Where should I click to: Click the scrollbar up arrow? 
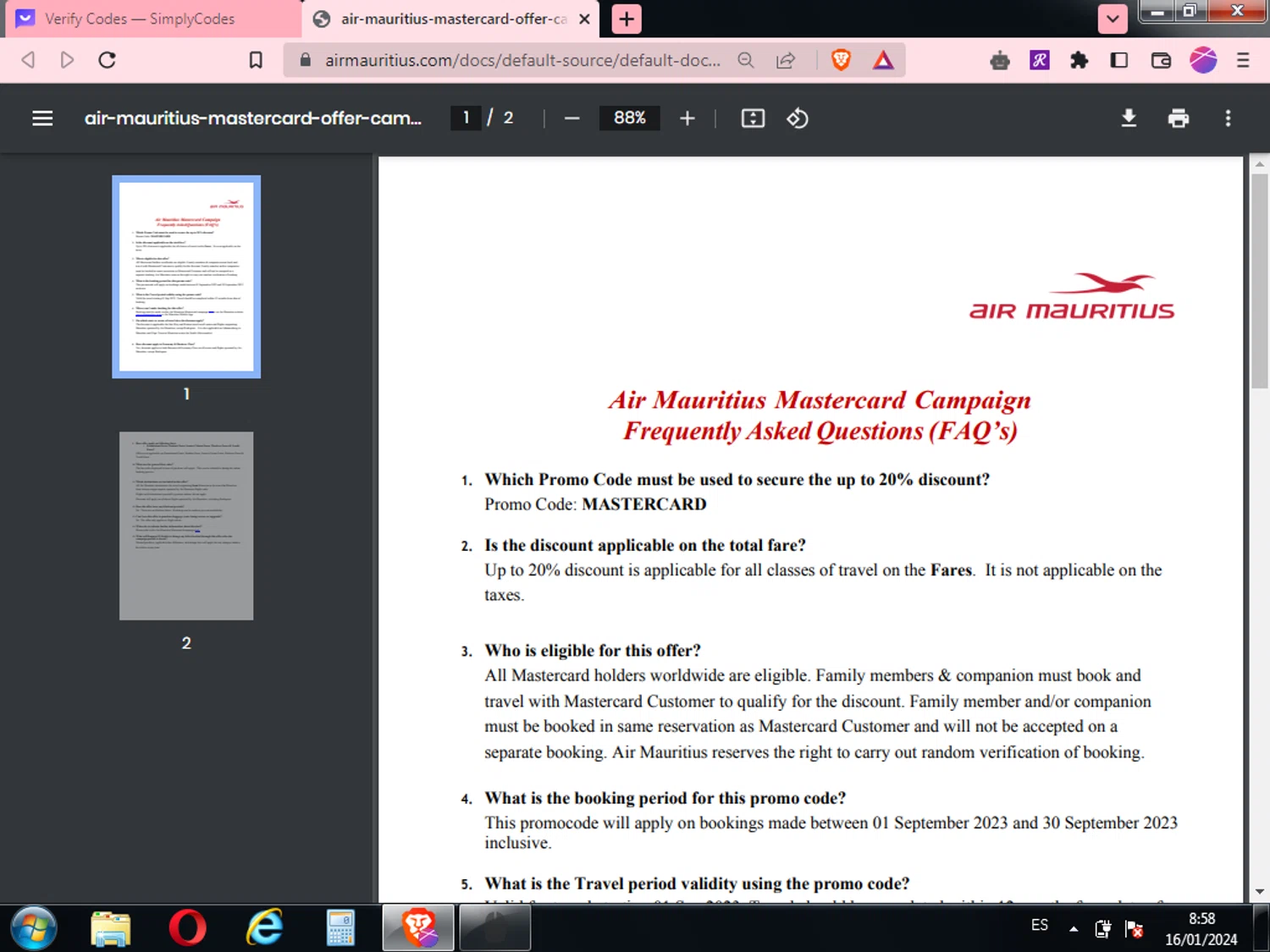click(1260, 164)
